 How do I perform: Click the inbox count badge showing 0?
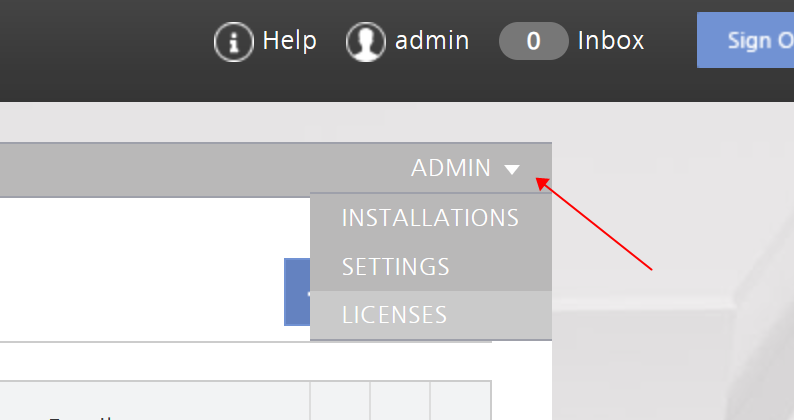point(533,41)
